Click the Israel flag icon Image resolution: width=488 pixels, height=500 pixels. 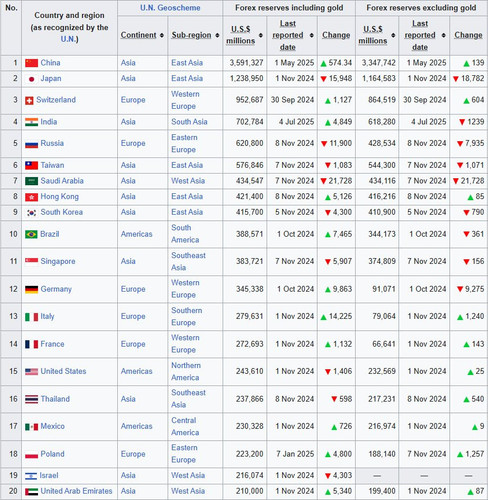(31, 476)
